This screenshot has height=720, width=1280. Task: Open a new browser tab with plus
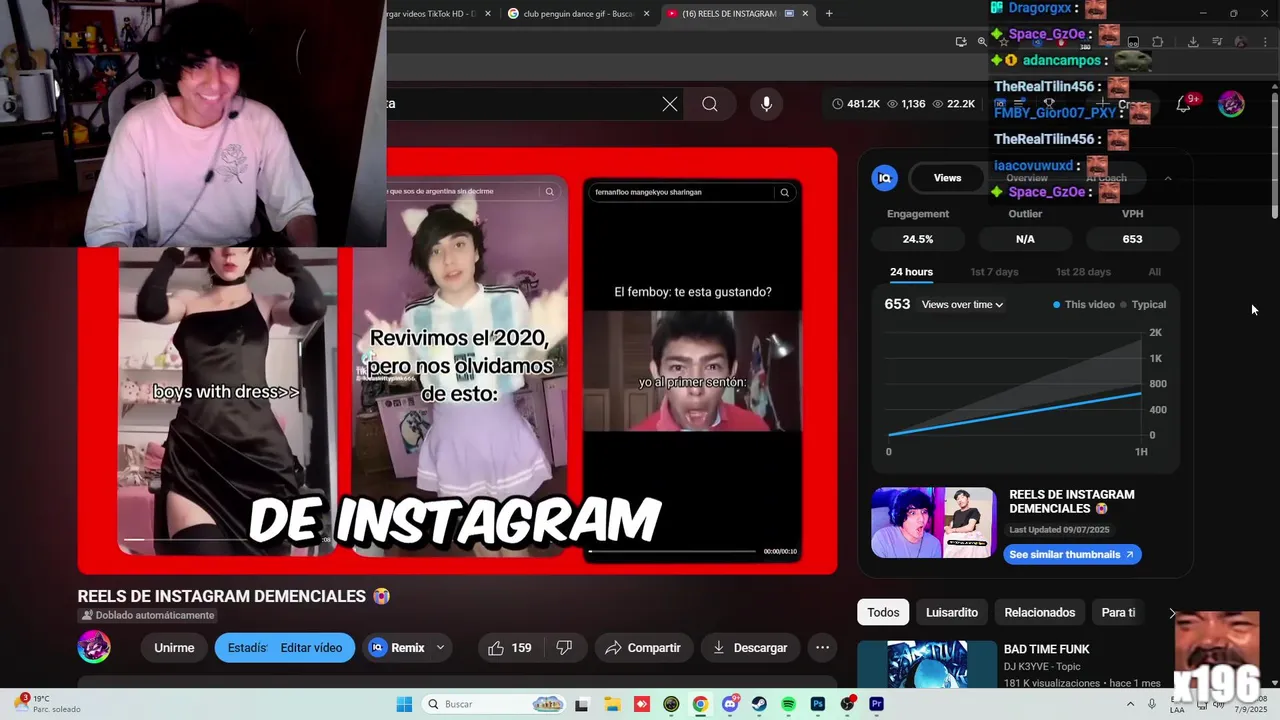(x=829, y=13)
